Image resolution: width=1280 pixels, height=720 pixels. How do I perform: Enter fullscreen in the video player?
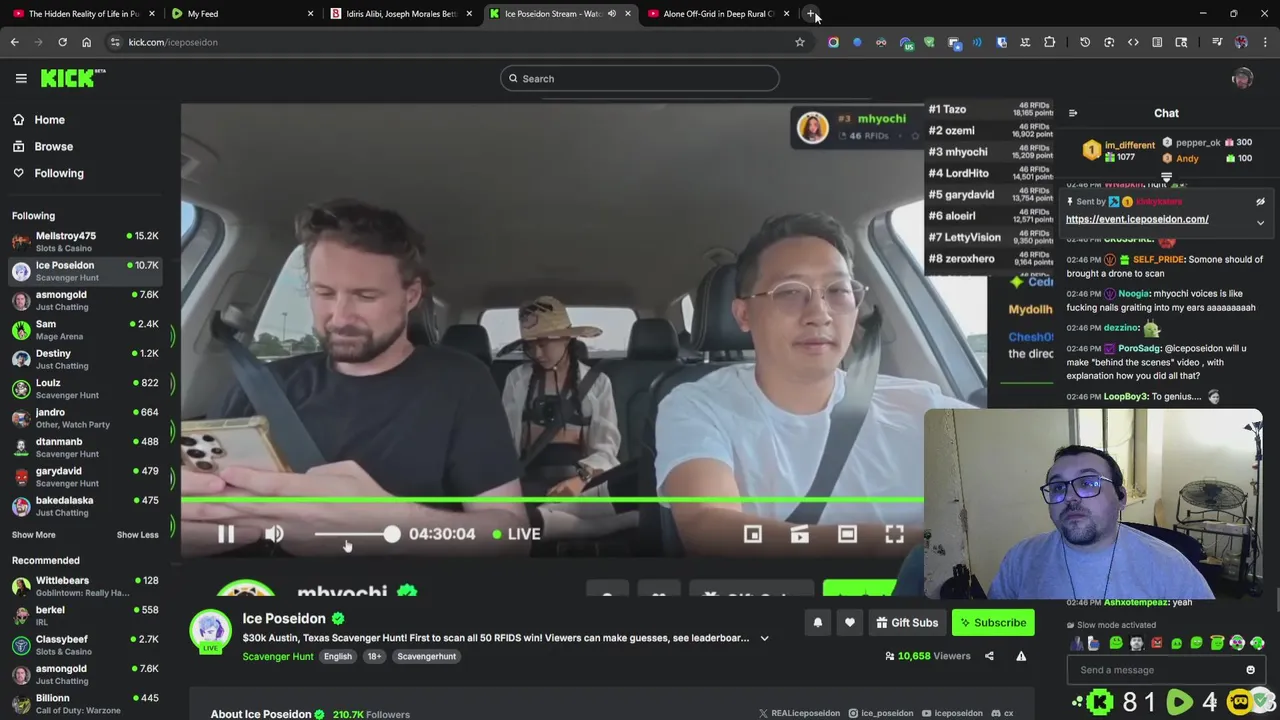[894, 534]
